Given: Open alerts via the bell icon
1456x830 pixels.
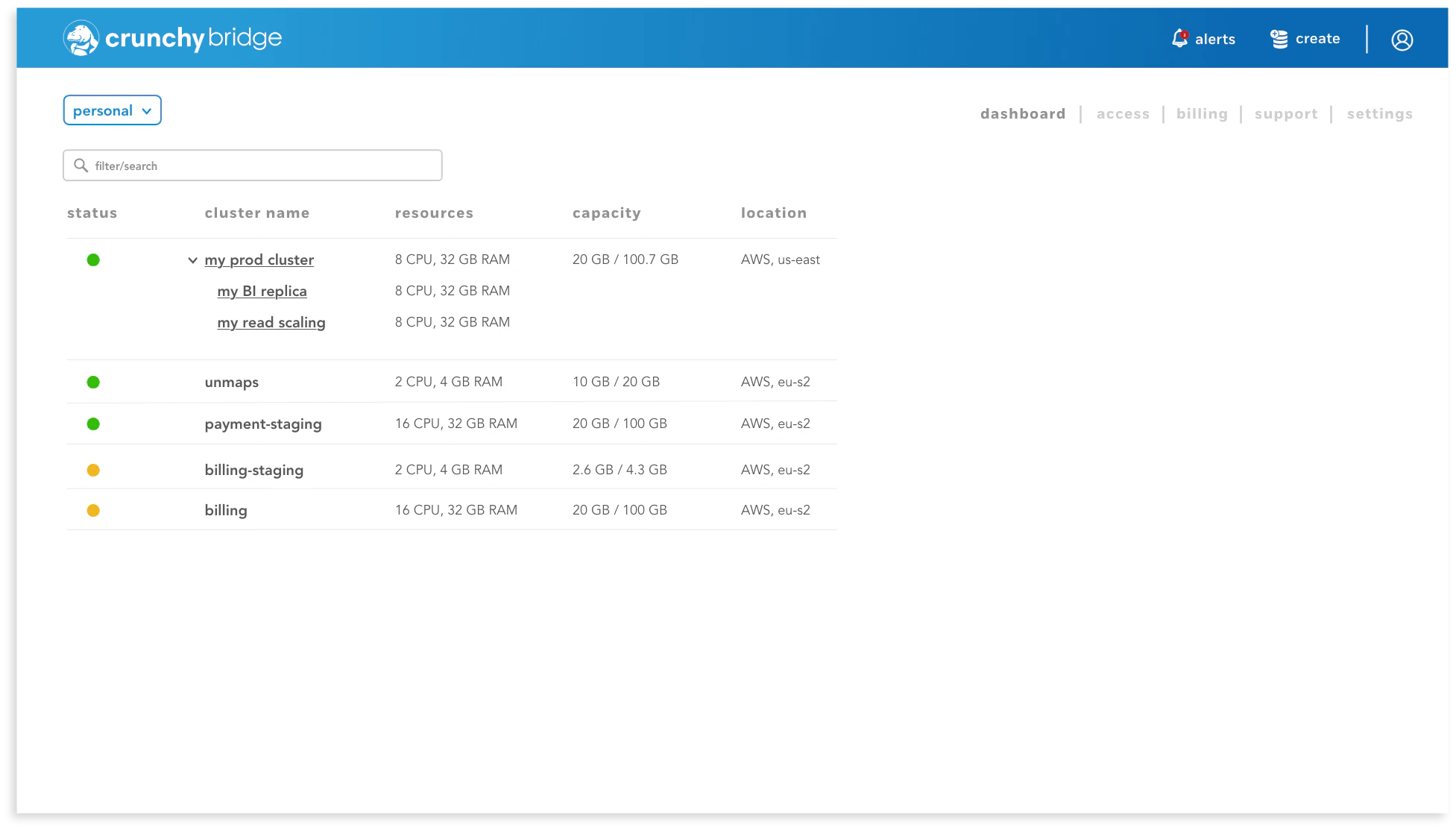Looking at the screenshot, I should (x=1179, y=38).
